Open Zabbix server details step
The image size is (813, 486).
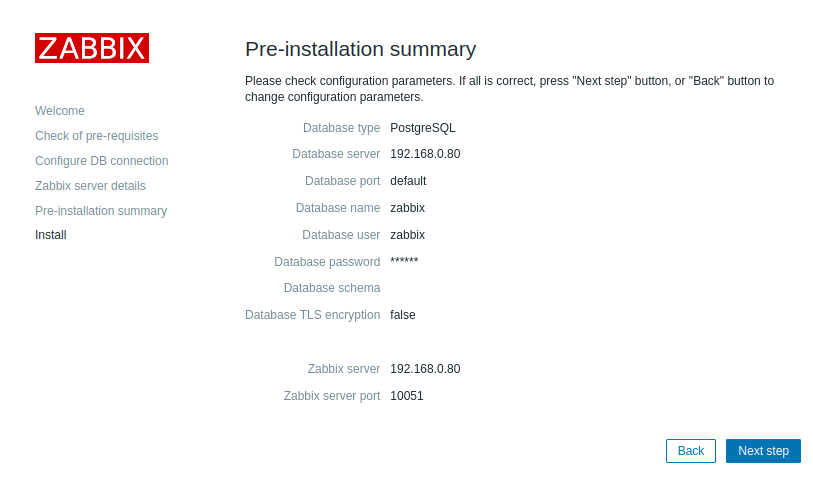(x=90, y=186)
